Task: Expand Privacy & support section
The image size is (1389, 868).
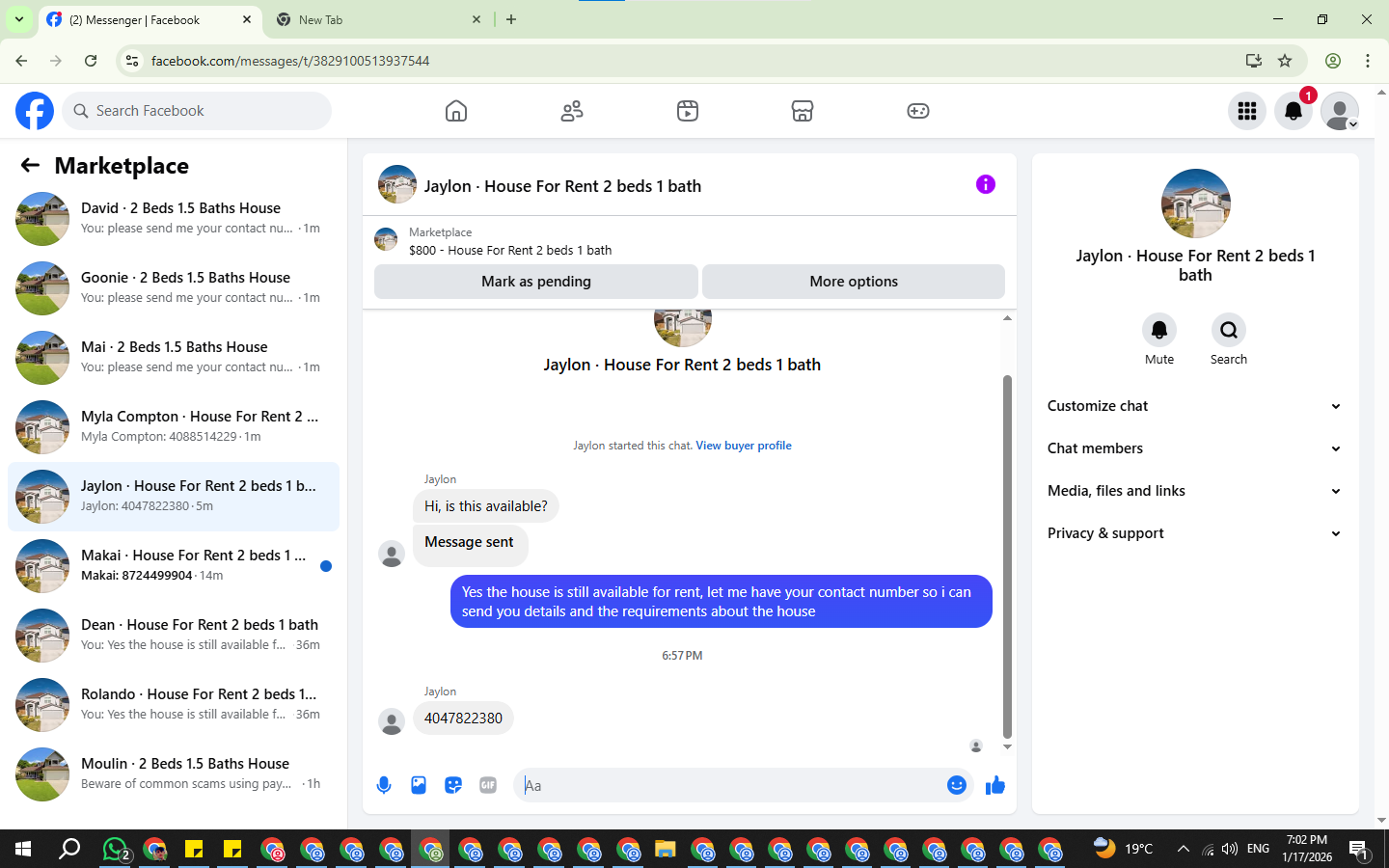Action: pos(1195,533)
